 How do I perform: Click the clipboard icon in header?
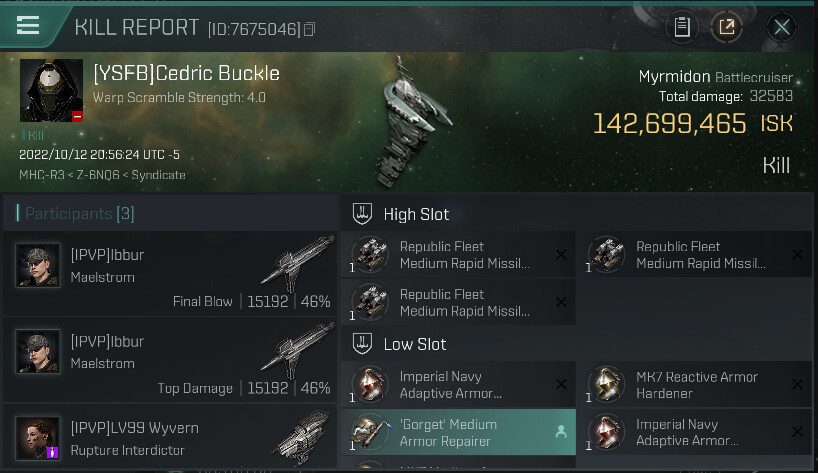point(683,27)
